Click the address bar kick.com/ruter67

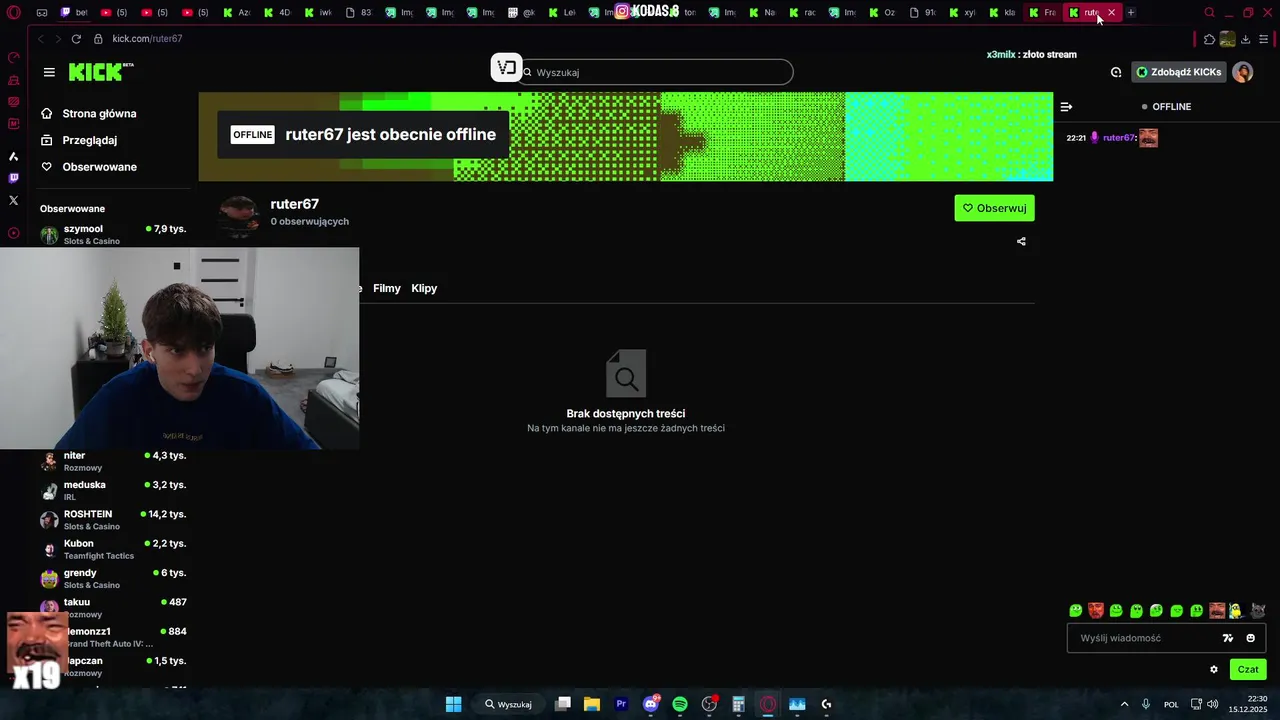click(147, 38)
